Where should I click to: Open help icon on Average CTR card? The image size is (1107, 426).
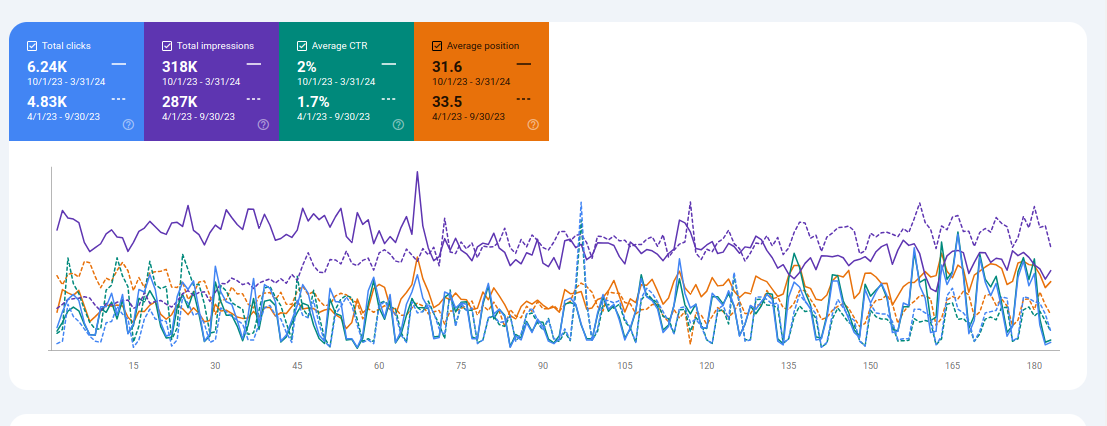click(x=398, y=124)
